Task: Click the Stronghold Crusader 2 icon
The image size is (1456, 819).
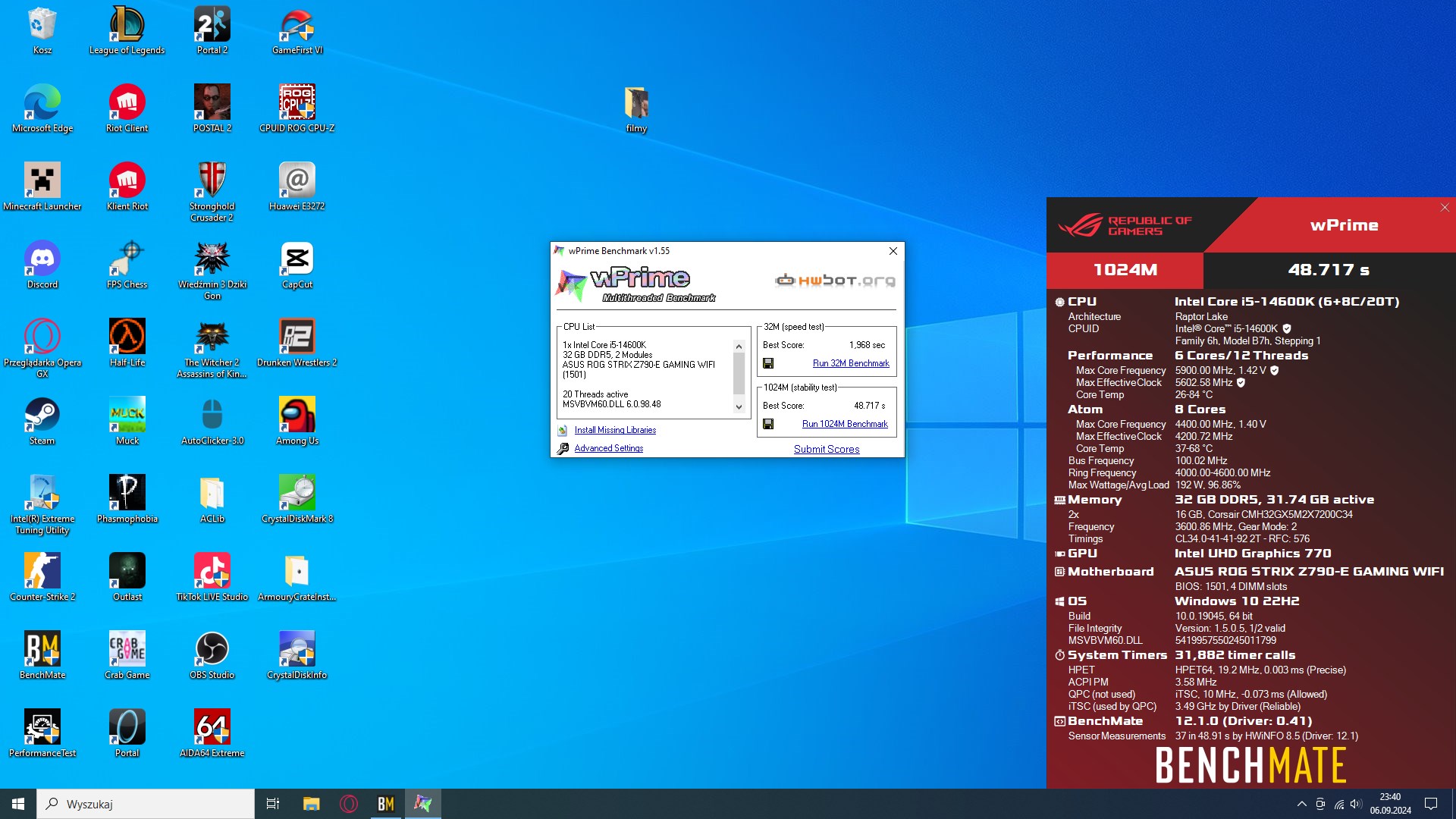Action: (x=212, y=192)
